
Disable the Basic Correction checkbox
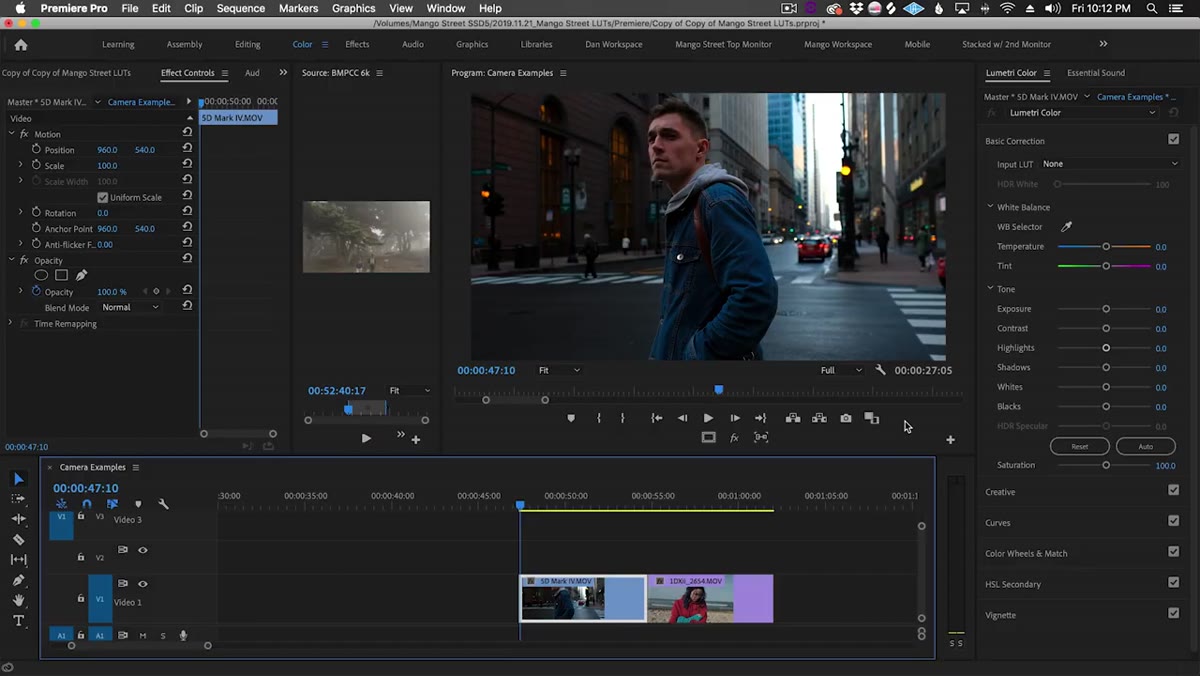tap(1173, 140)
